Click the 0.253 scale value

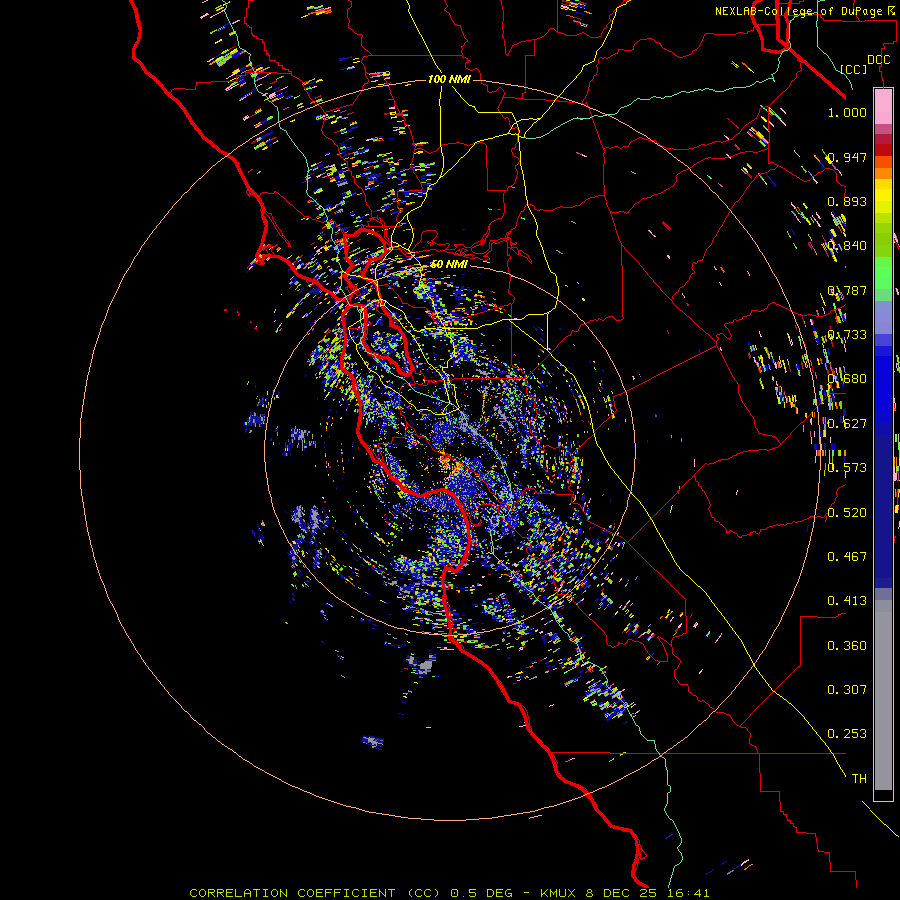847,734
